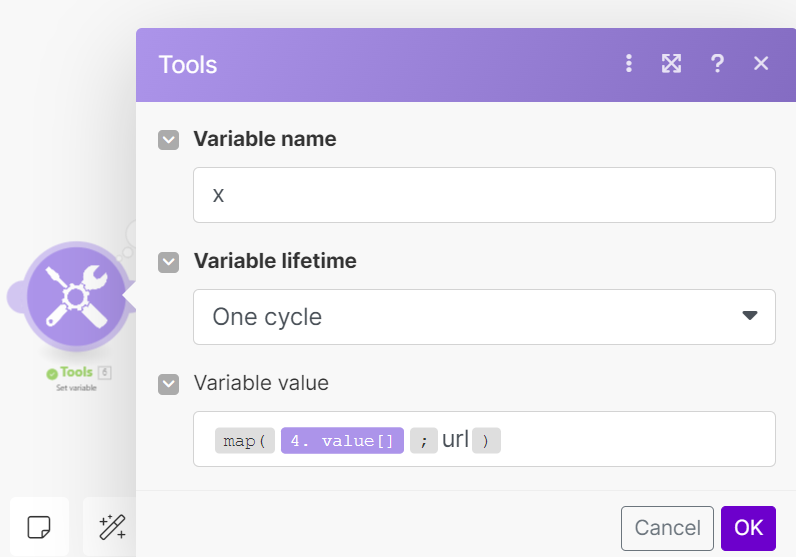Screen dimensions: 796x557
Task: Open the One cycle lifetime dropdown
Action: pos(470,317)
